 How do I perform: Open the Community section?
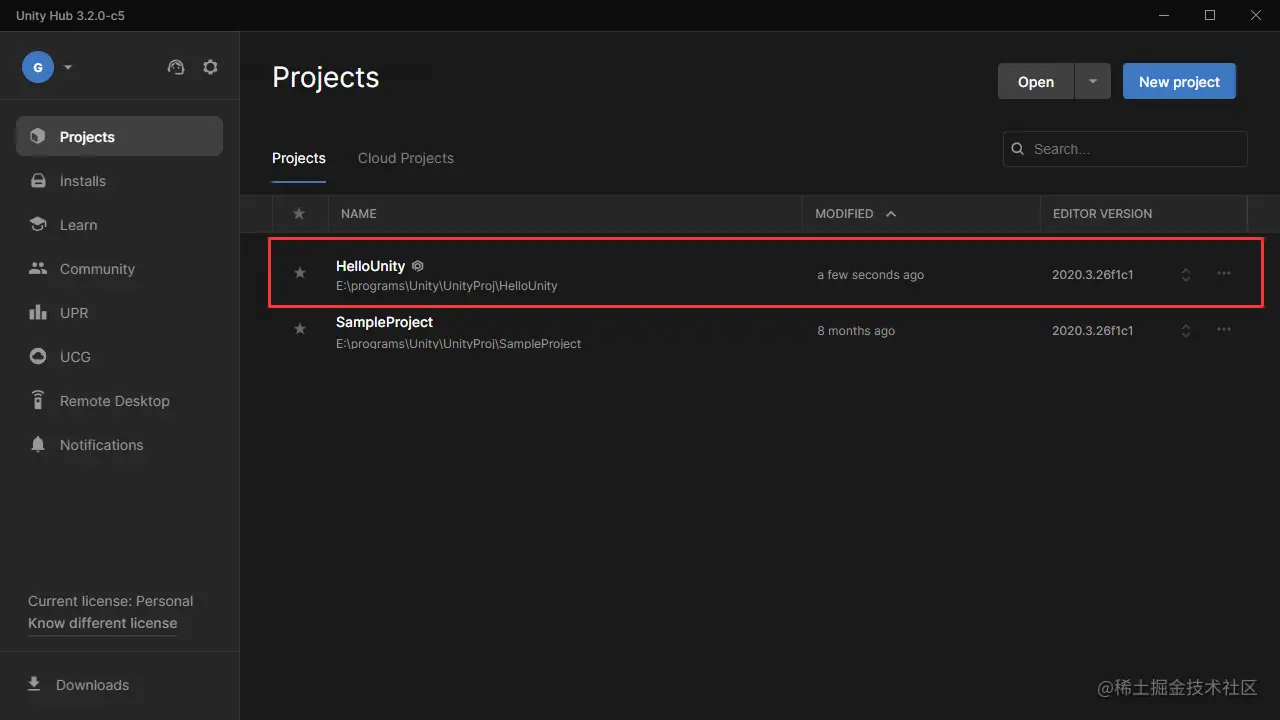pyautogui.click(x=119, y=269)
